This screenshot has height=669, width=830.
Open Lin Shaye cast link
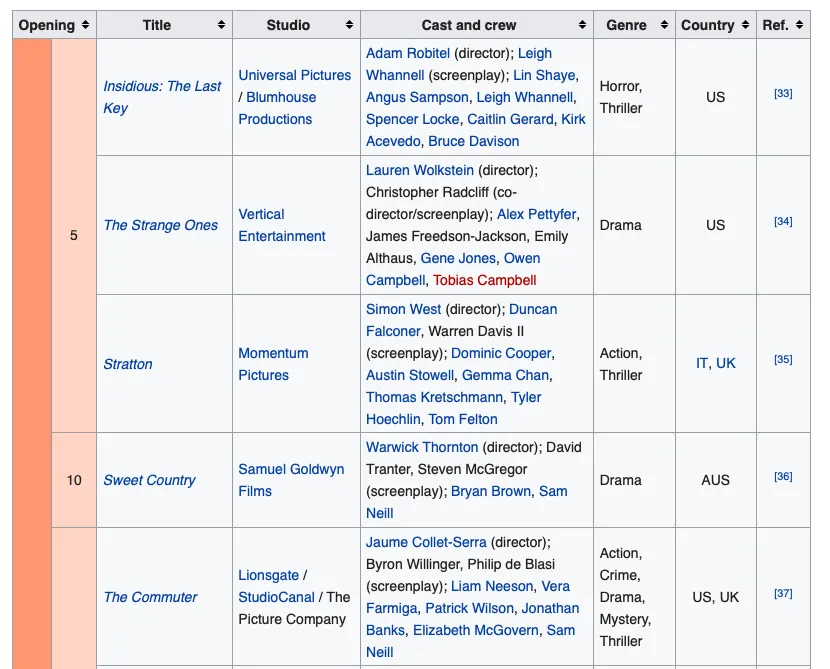pyautogui.click(x=544, y=75)
